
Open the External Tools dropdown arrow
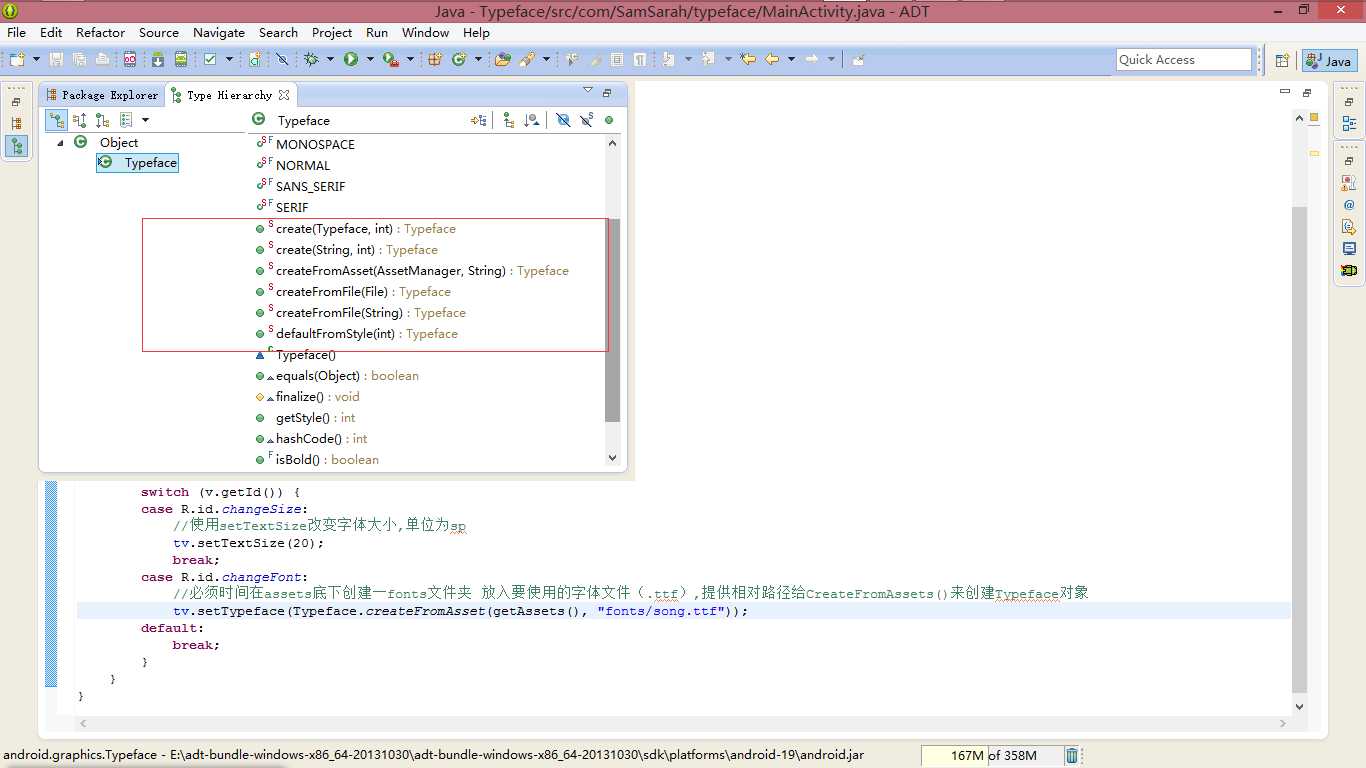409,60
